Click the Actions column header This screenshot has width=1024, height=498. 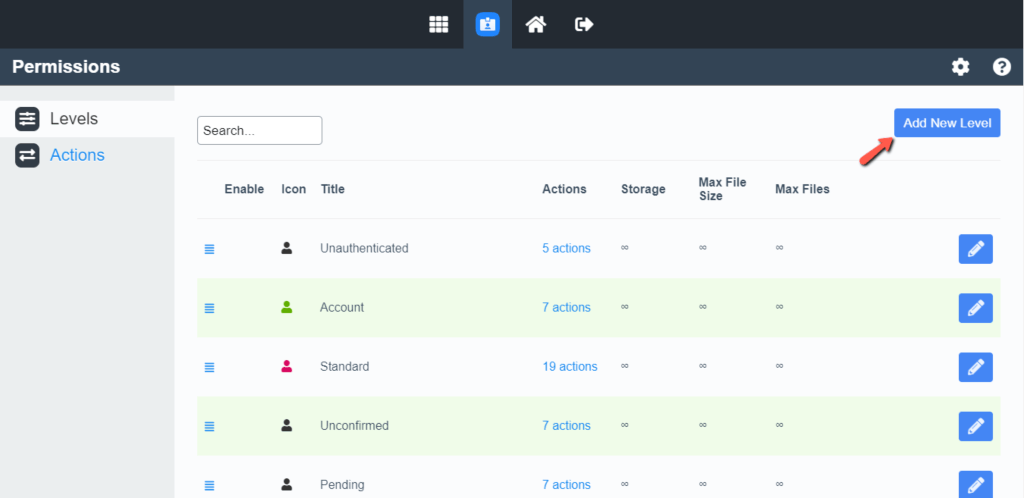(564, 189)
